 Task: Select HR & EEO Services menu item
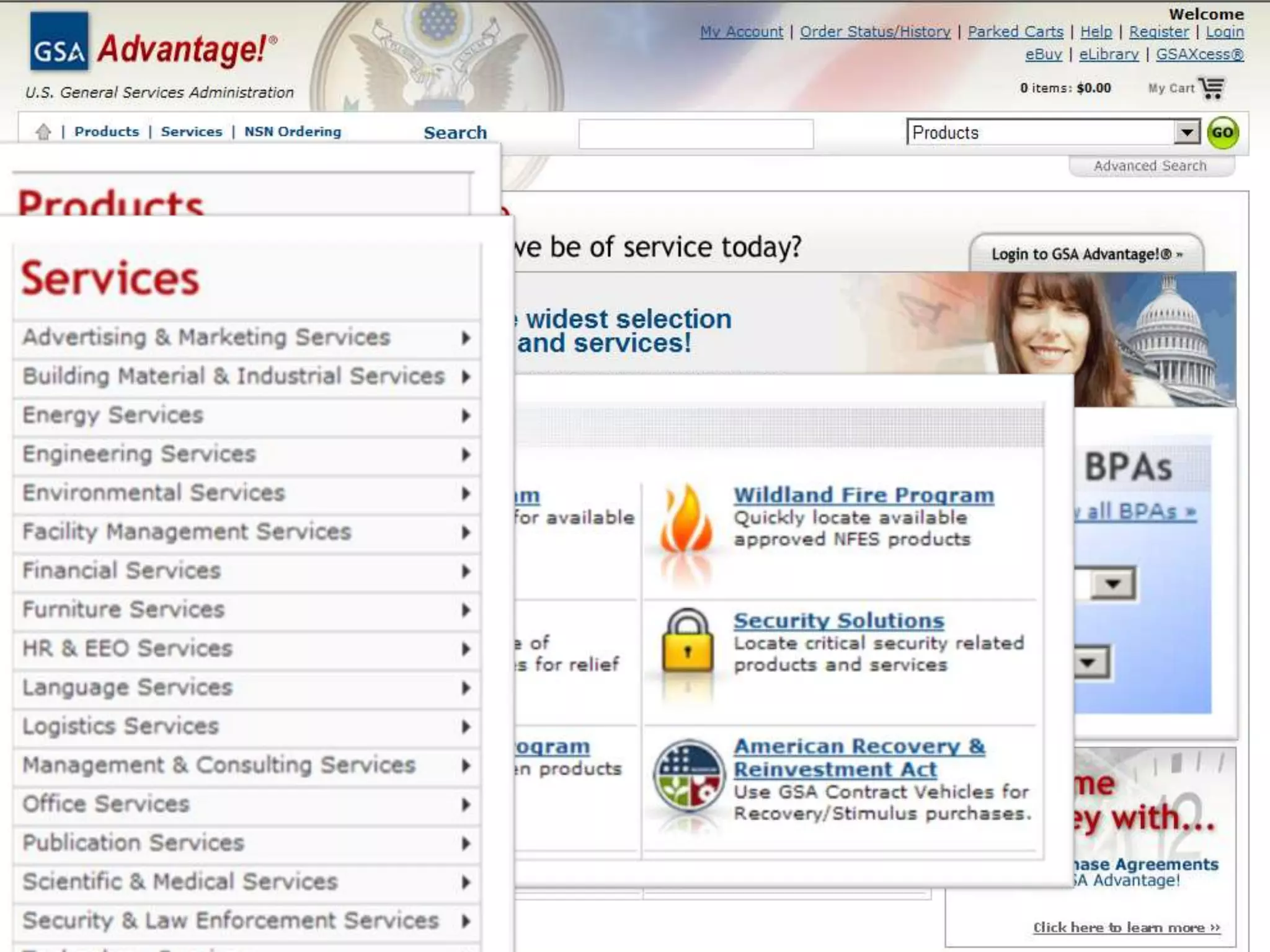[247, 649]
